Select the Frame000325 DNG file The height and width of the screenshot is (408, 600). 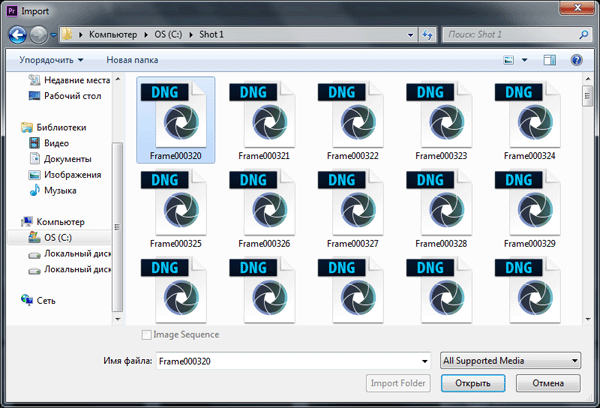(176, 208)
